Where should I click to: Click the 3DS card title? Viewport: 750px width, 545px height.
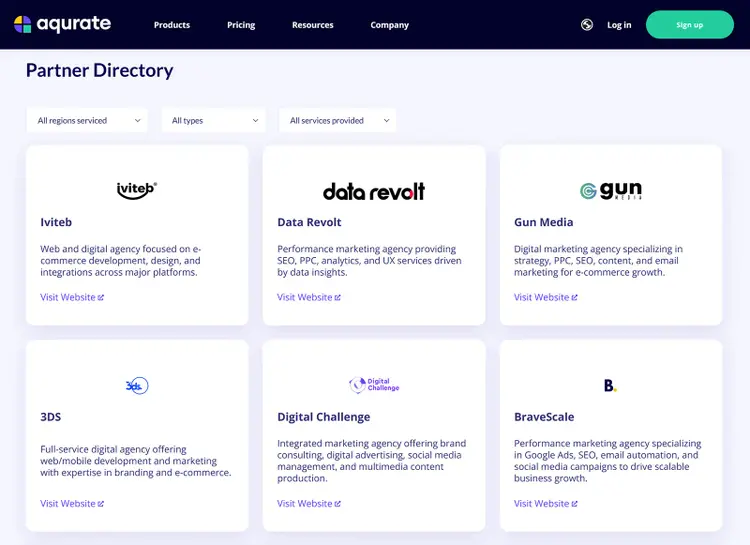(x=51, y=417)
